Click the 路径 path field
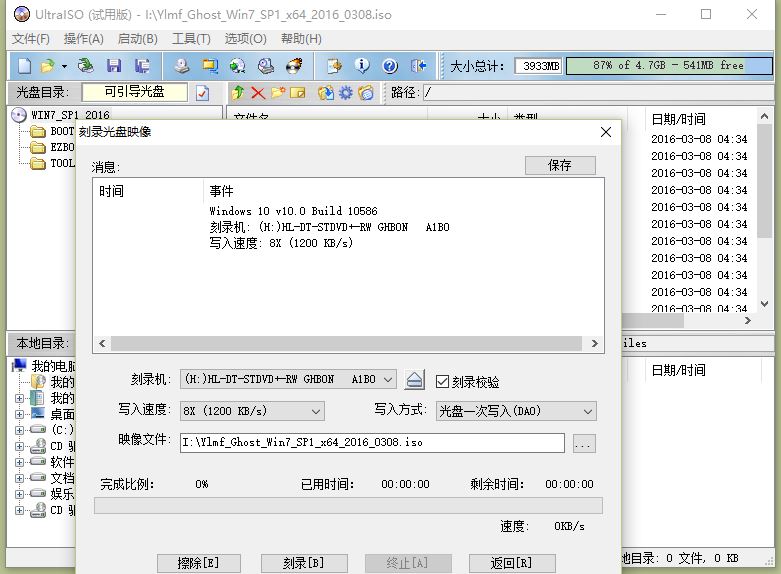 click(598, 93)
